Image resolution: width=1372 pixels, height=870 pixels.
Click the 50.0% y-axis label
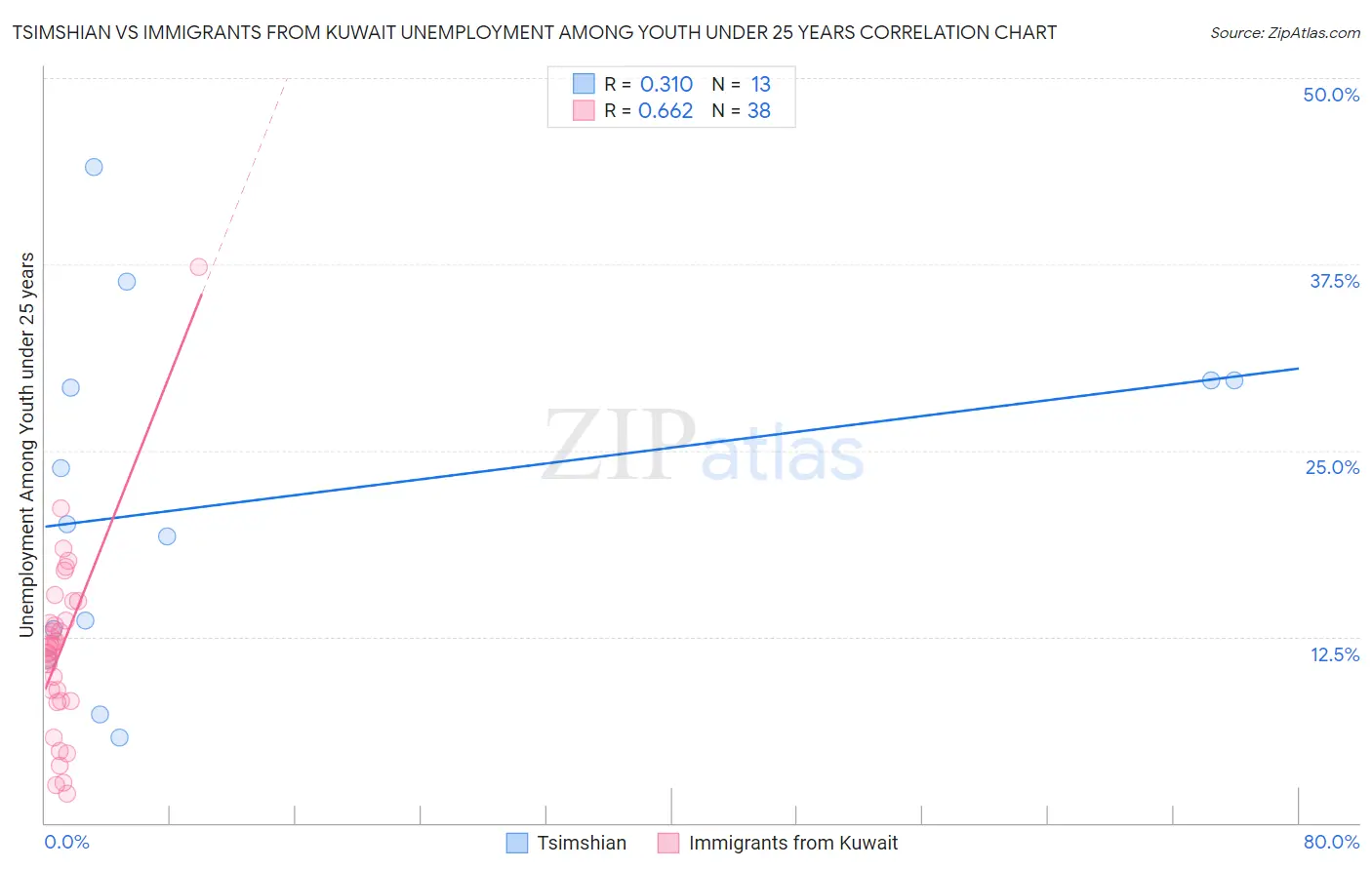click(1331, 95)
